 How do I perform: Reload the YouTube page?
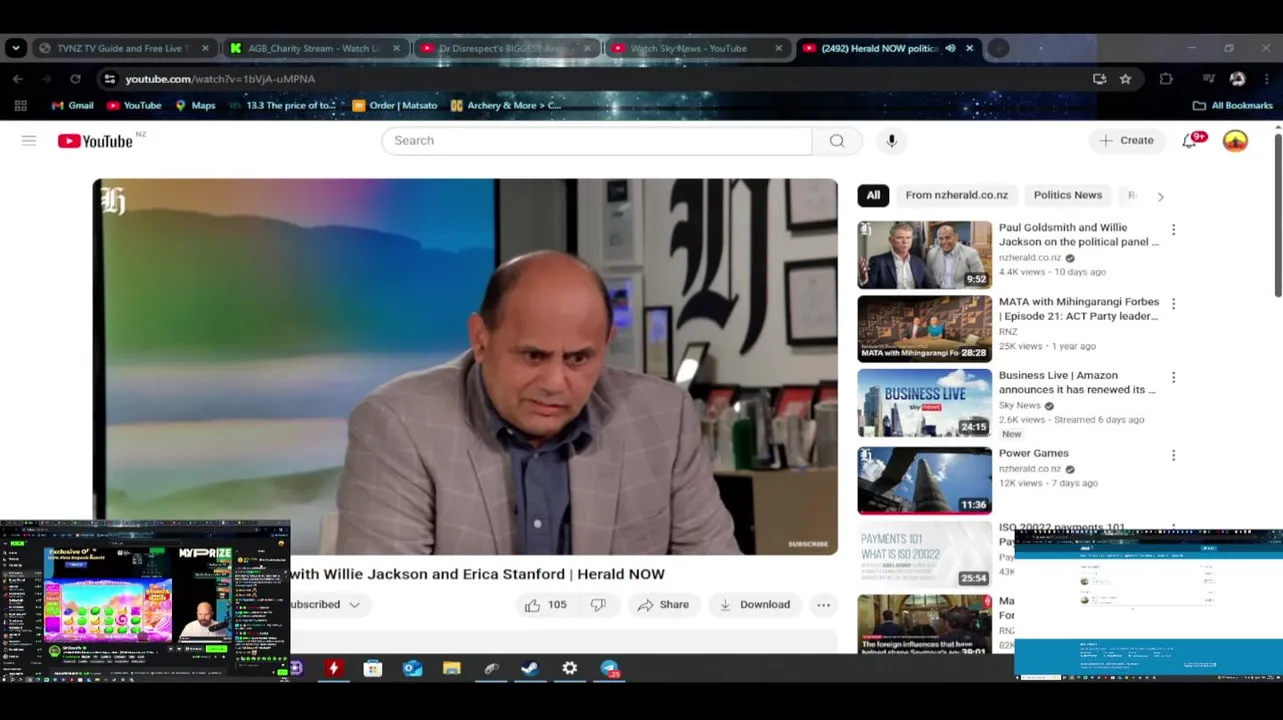pyautogui.click(x=75, y=79)
